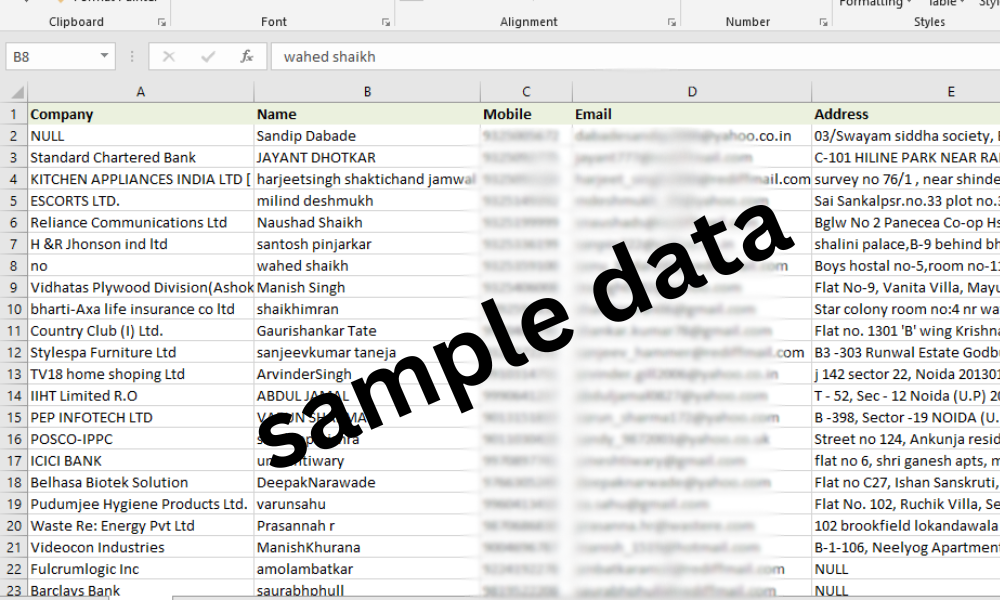Click the Pudumjee Hygiene Products Ltd. cell
The image size is (1000, 600).
coord(141,504)
